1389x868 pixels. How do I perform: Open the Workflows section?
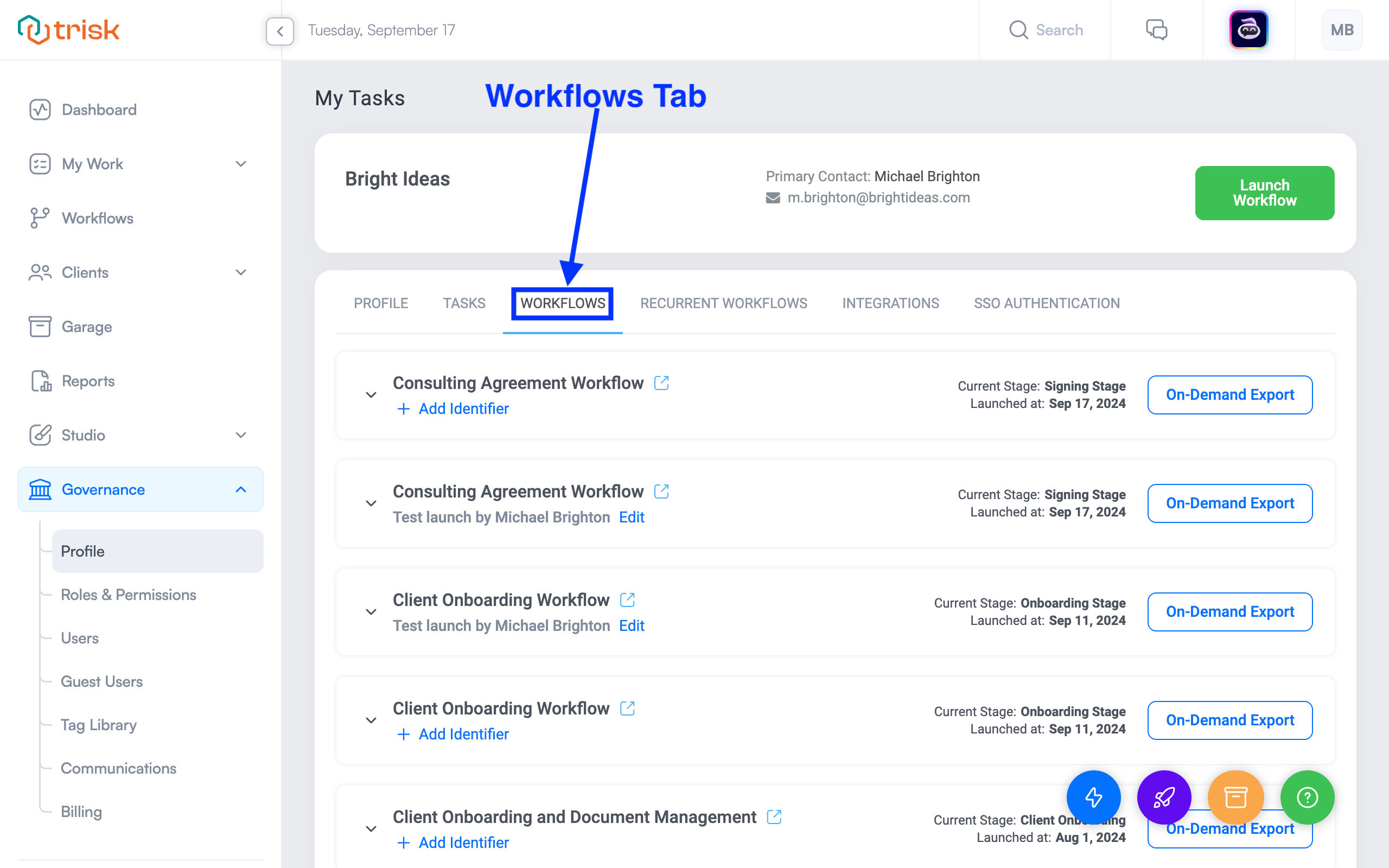coord(97,218)
